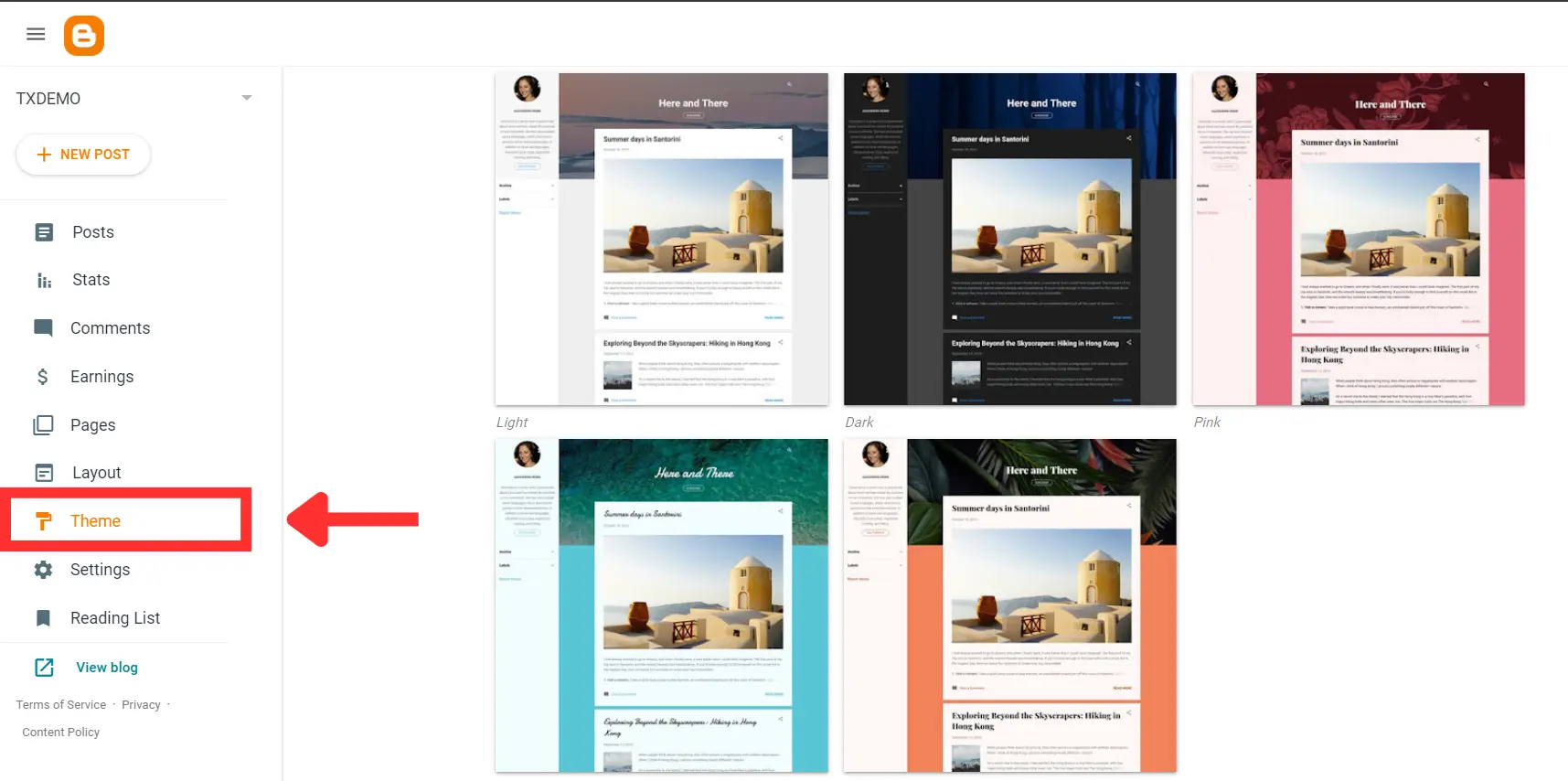Click the orange Blogger logo
Image resolution: width=1568 pixels, height=781 pixels.
click(x=84, y=36)
